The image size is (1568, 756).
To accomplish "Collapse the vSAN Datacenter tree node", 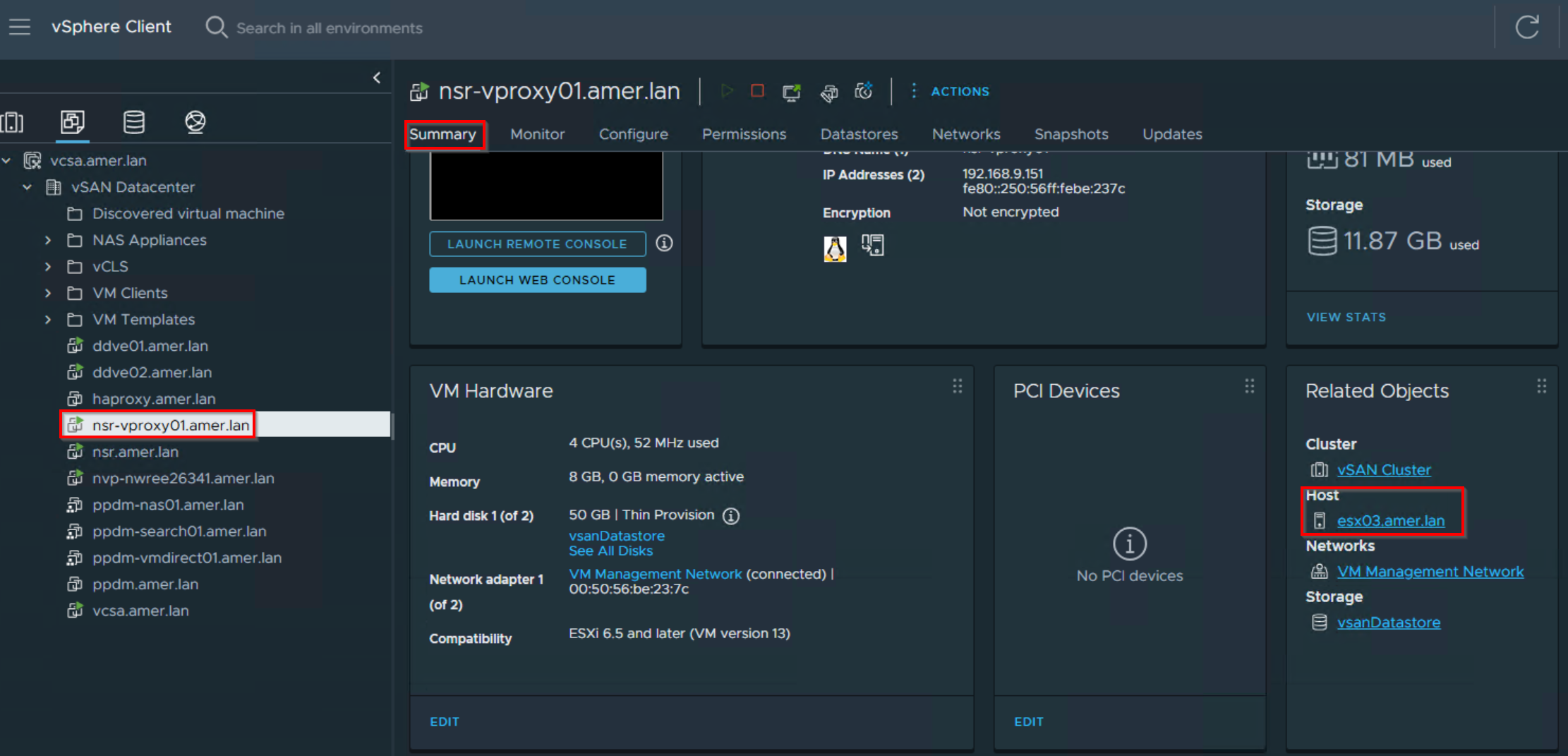I will tap(27, 187).
